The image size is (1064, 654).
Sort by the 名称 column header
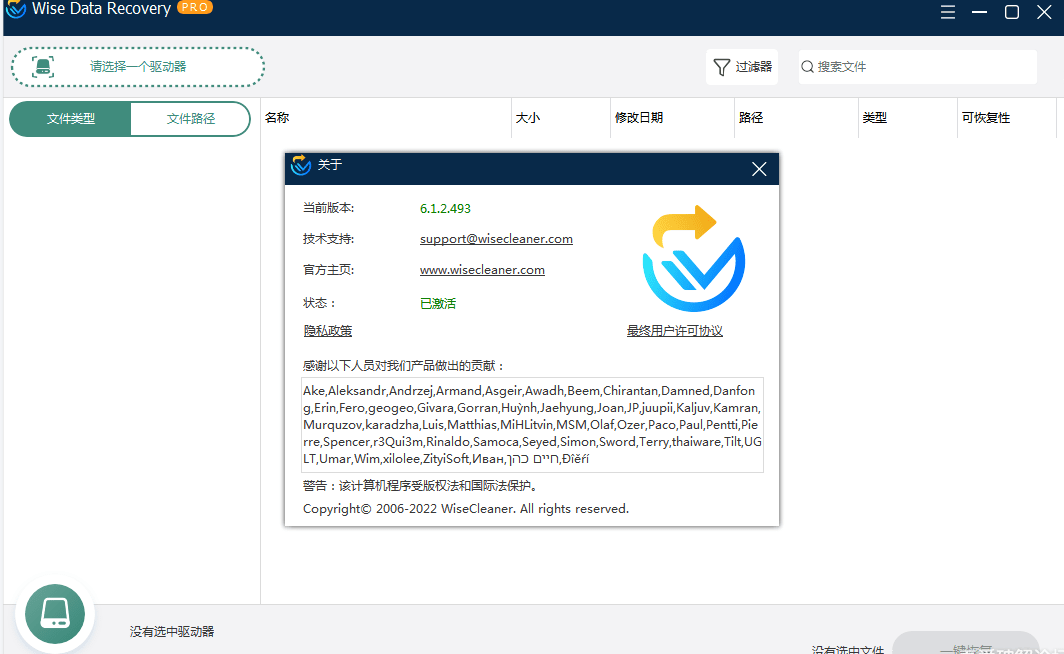click(x=385, y=118)
